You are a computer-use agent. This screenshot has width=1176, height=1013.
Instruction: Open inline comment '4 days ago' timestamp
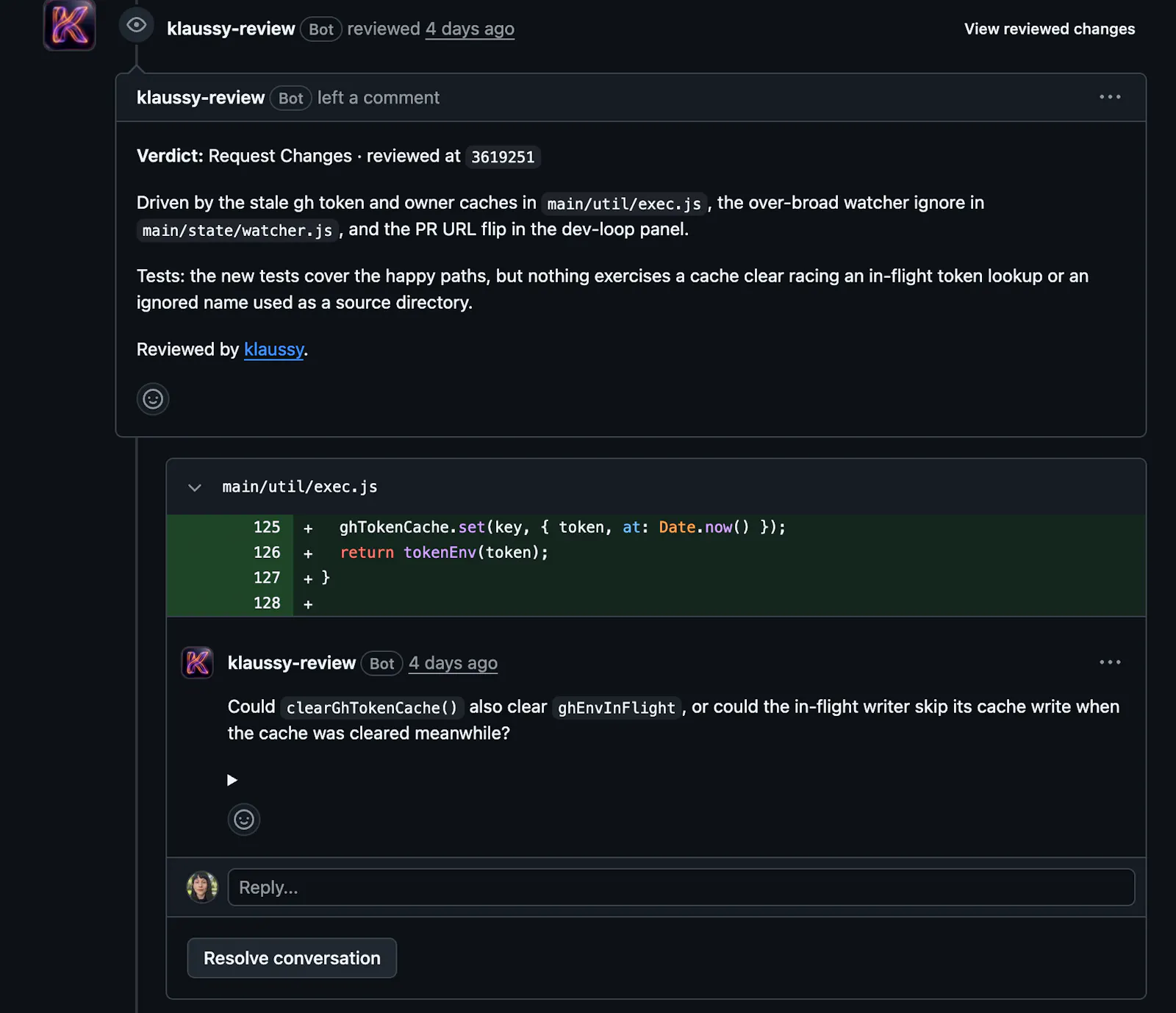(x=453, y=663)
